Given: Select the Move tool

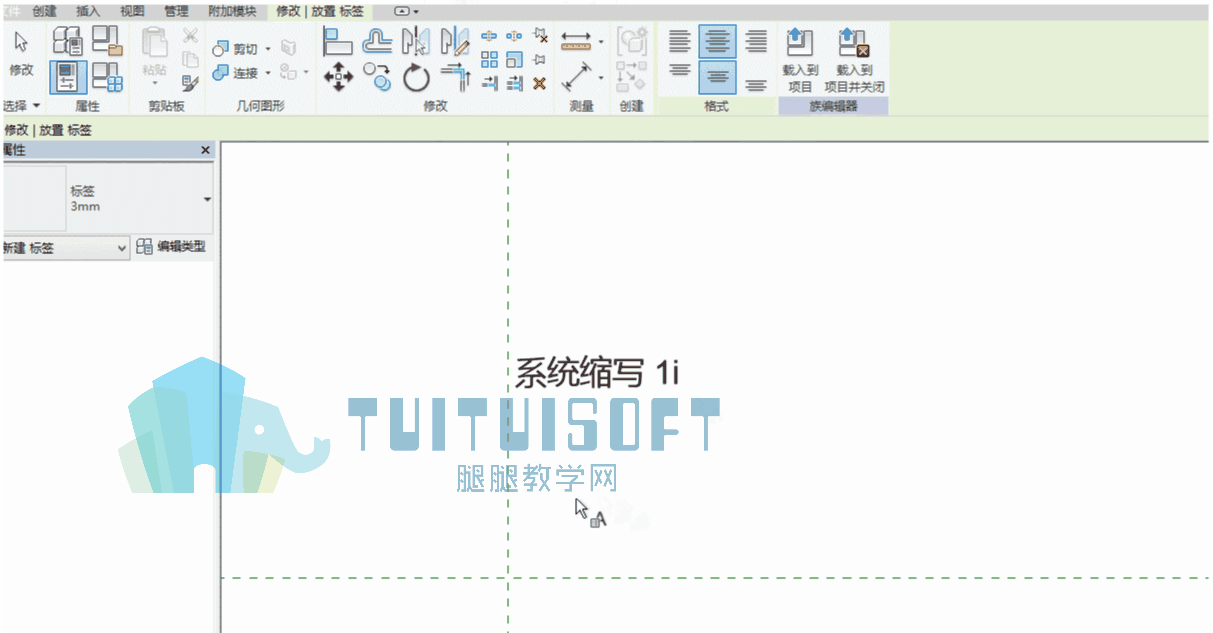Looking at the screenshot, I should tap(338, 77).
